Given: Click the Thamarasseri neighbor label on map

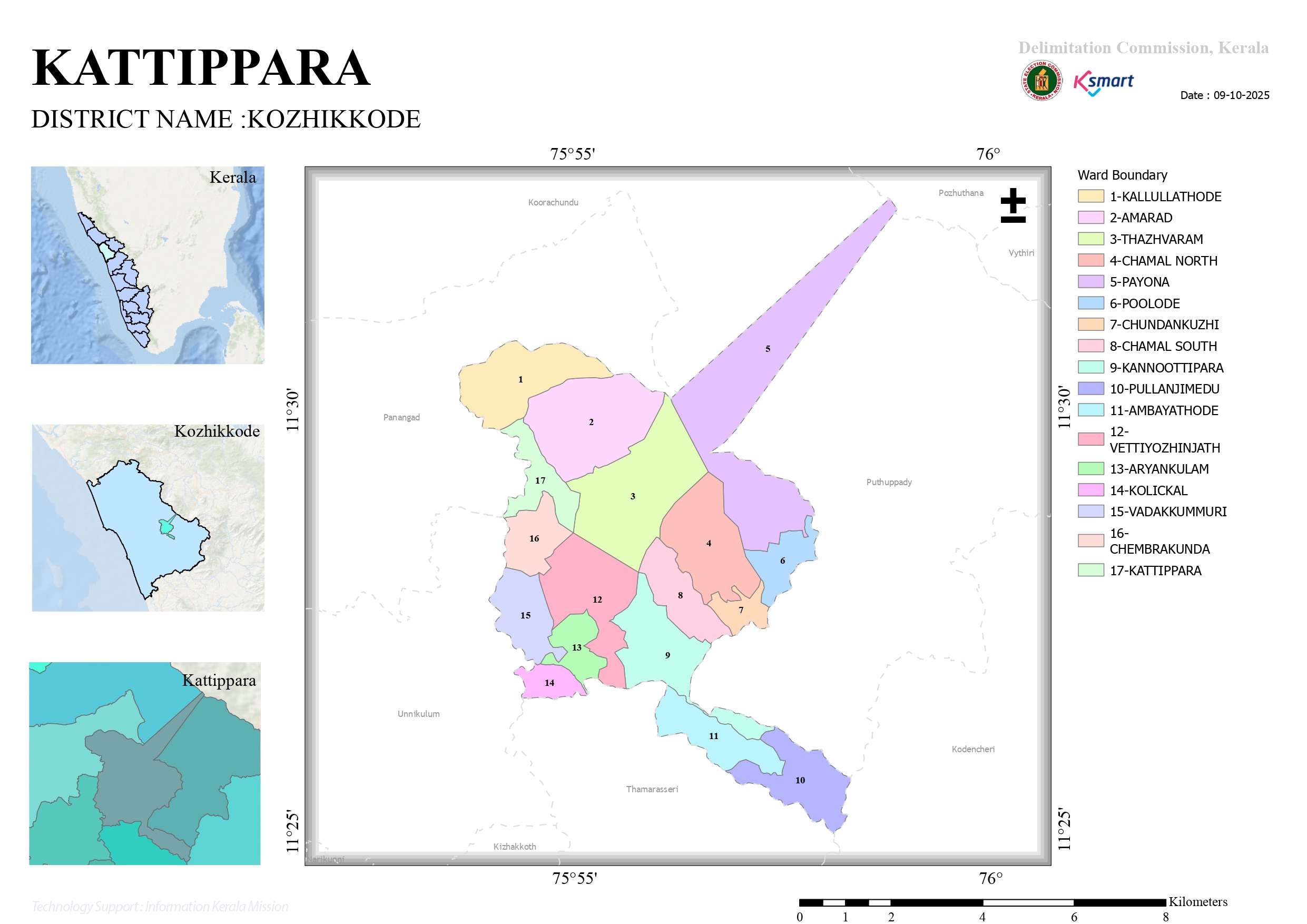Looking at the screenshot, I should click(x=652, y=789).
